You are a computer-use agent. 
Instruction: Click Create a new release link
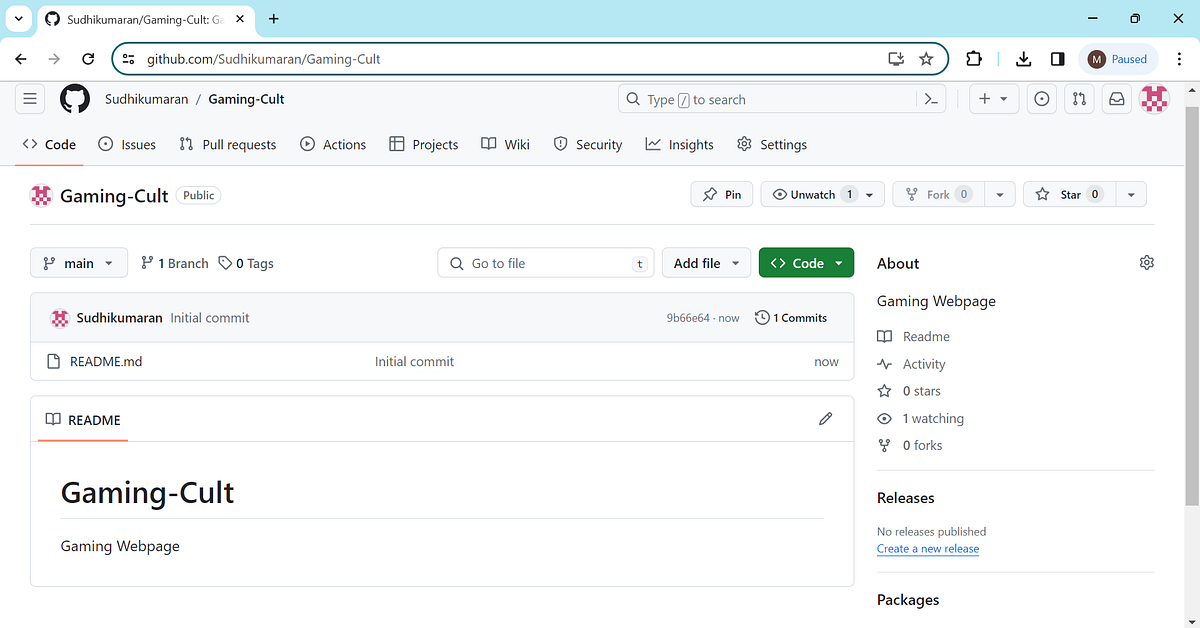click(927, 548)
